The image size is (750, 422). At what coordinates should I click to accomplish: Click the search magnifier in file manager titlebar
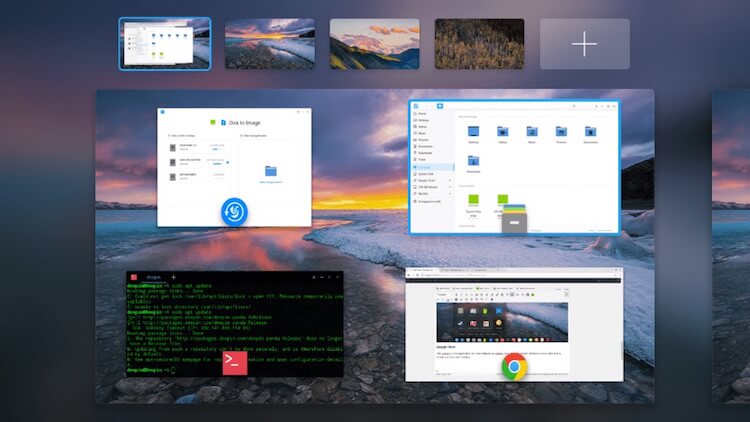574,106
